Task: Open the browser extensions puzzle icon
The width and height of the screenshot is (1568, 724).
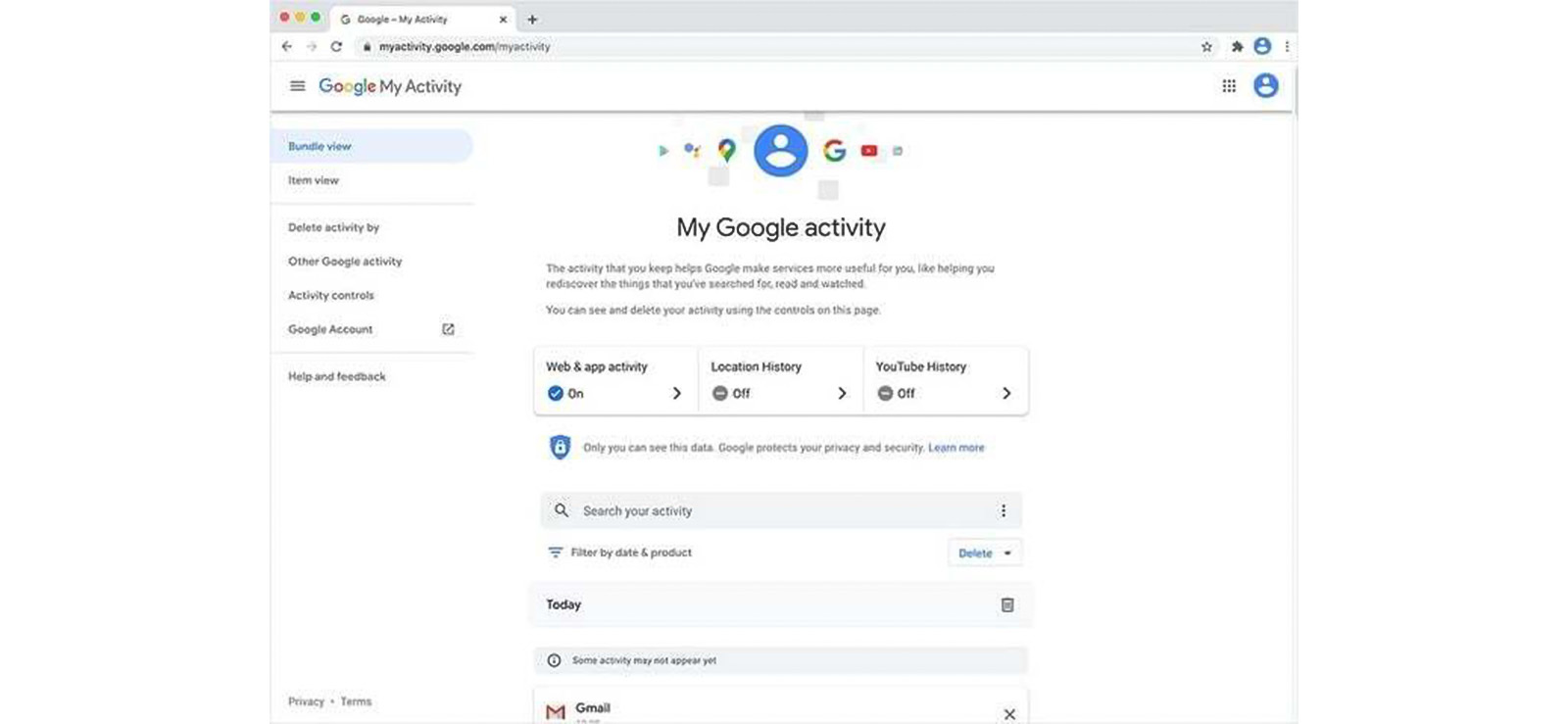Action: pos(1237,46)
